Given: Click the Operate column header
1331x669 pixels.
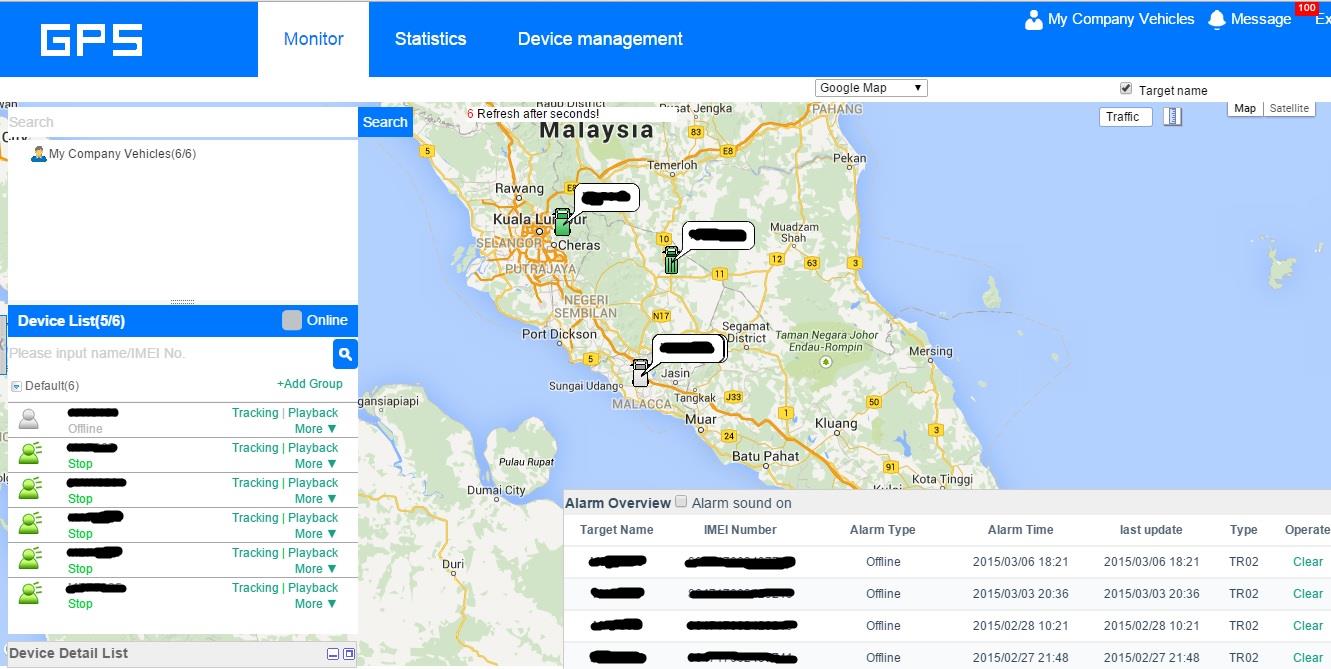Looking at the screenshot, I should point(1307,530).
